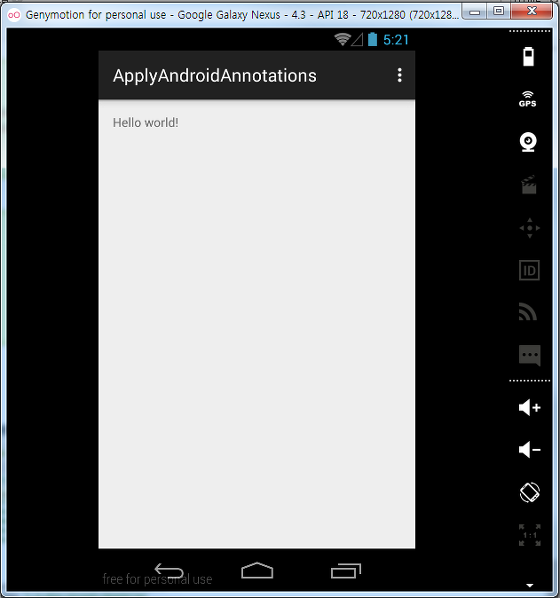This screenshot has height=598, width=560.
Task: Open the device ID widget
Action: [x=529, y=270]
